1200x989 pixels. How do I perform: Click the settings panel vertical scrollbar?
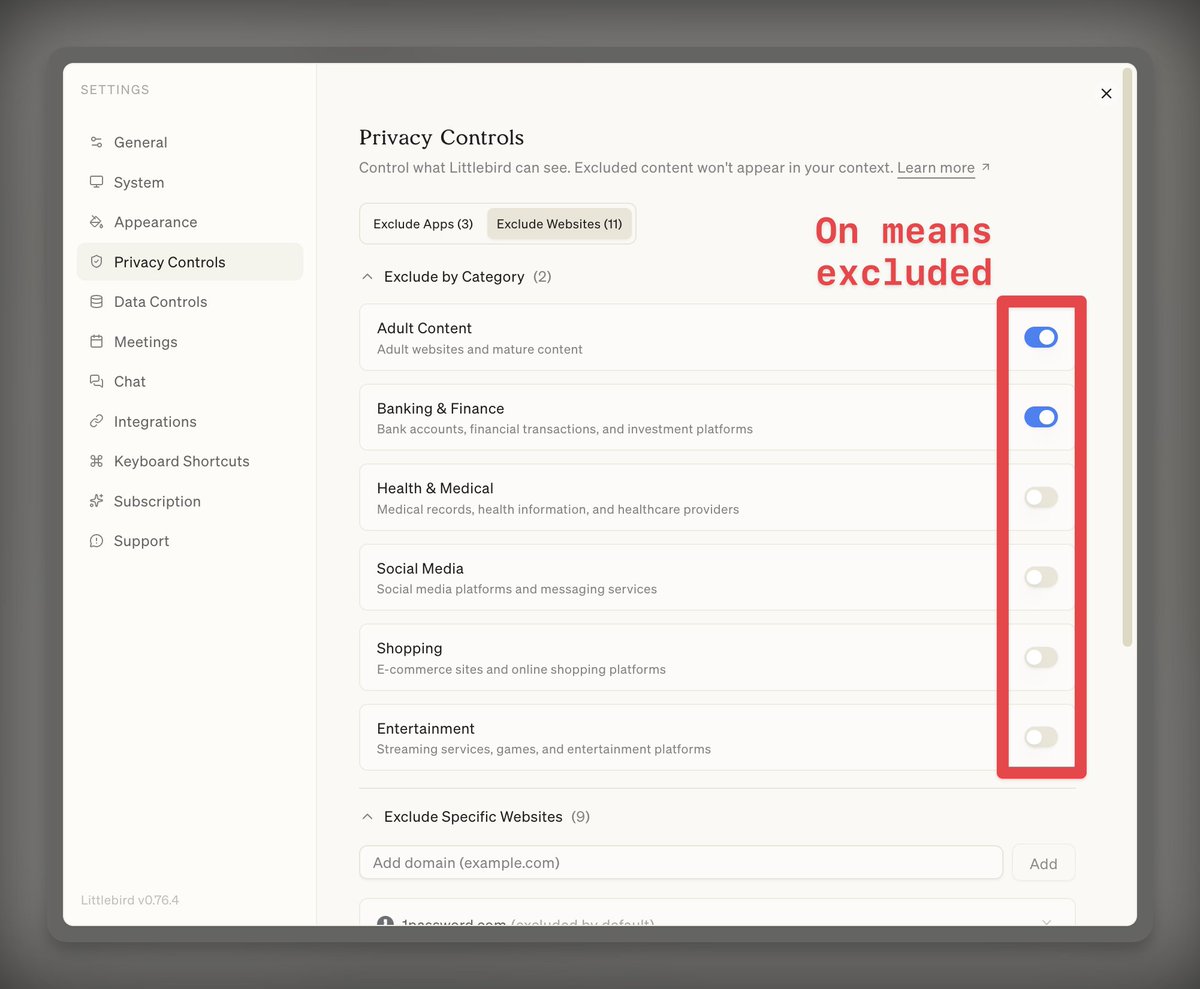click(x=1128, y=356)
